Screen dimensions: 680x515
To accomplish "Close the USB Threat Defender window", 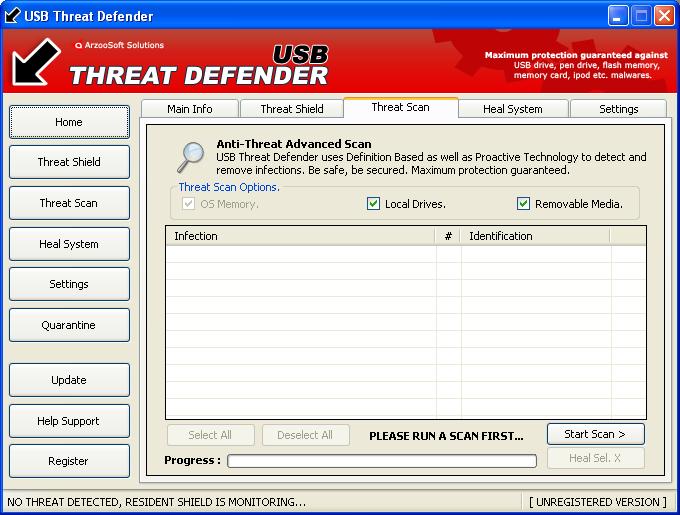I will pyautogui.click(x=664, y=16).
